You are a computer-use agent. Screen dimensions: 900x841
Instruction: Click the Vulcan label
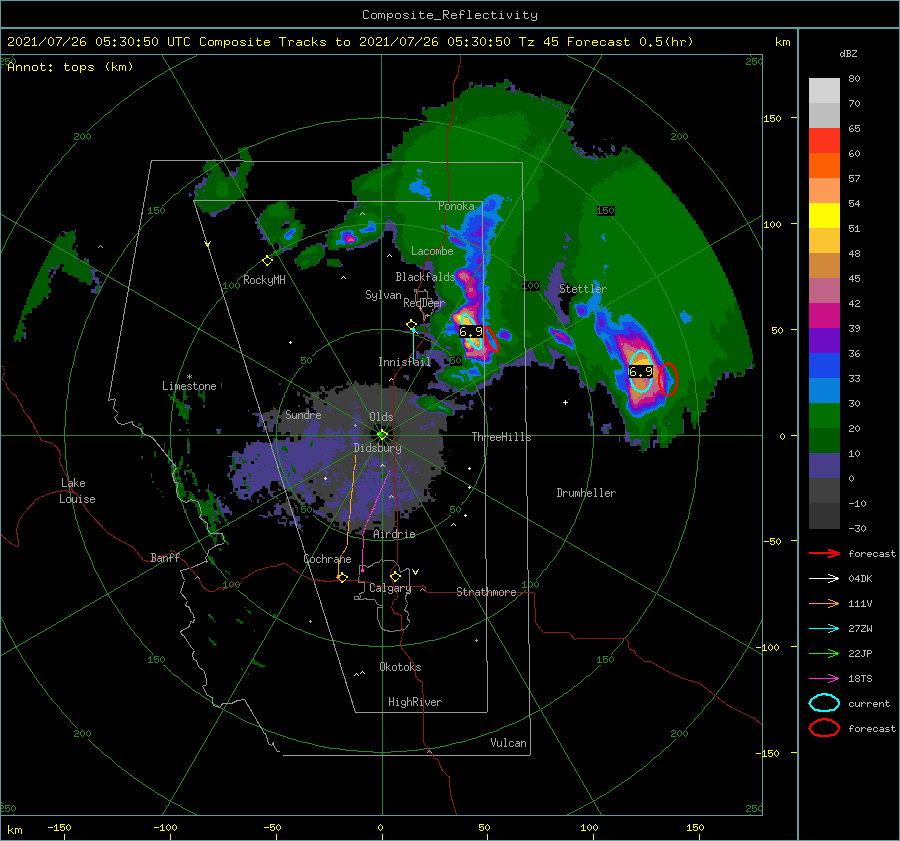508,743
